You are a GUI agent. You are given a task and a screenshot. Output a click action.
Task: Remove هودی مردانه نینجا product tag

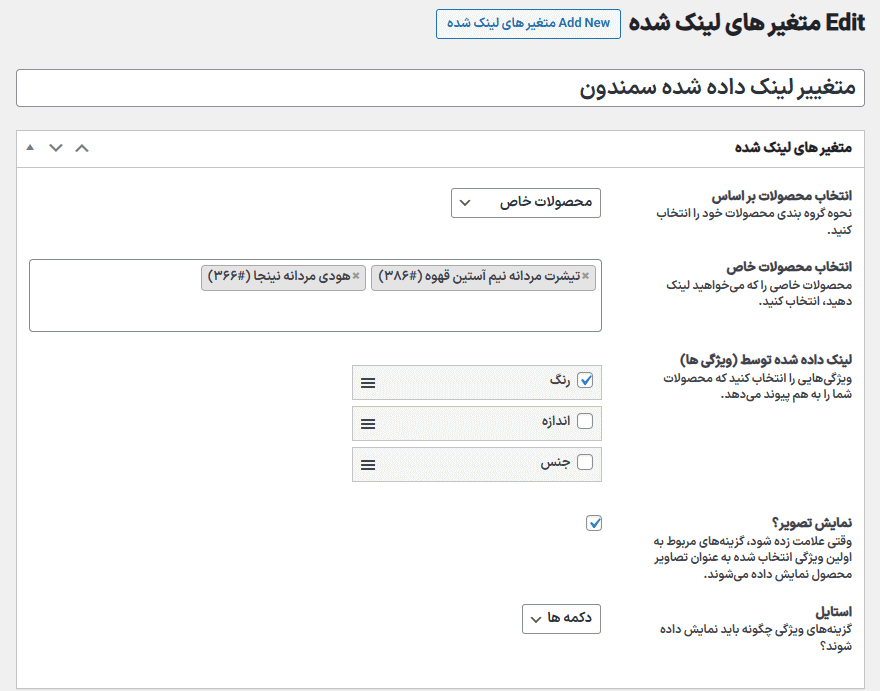tap(356, 276)
